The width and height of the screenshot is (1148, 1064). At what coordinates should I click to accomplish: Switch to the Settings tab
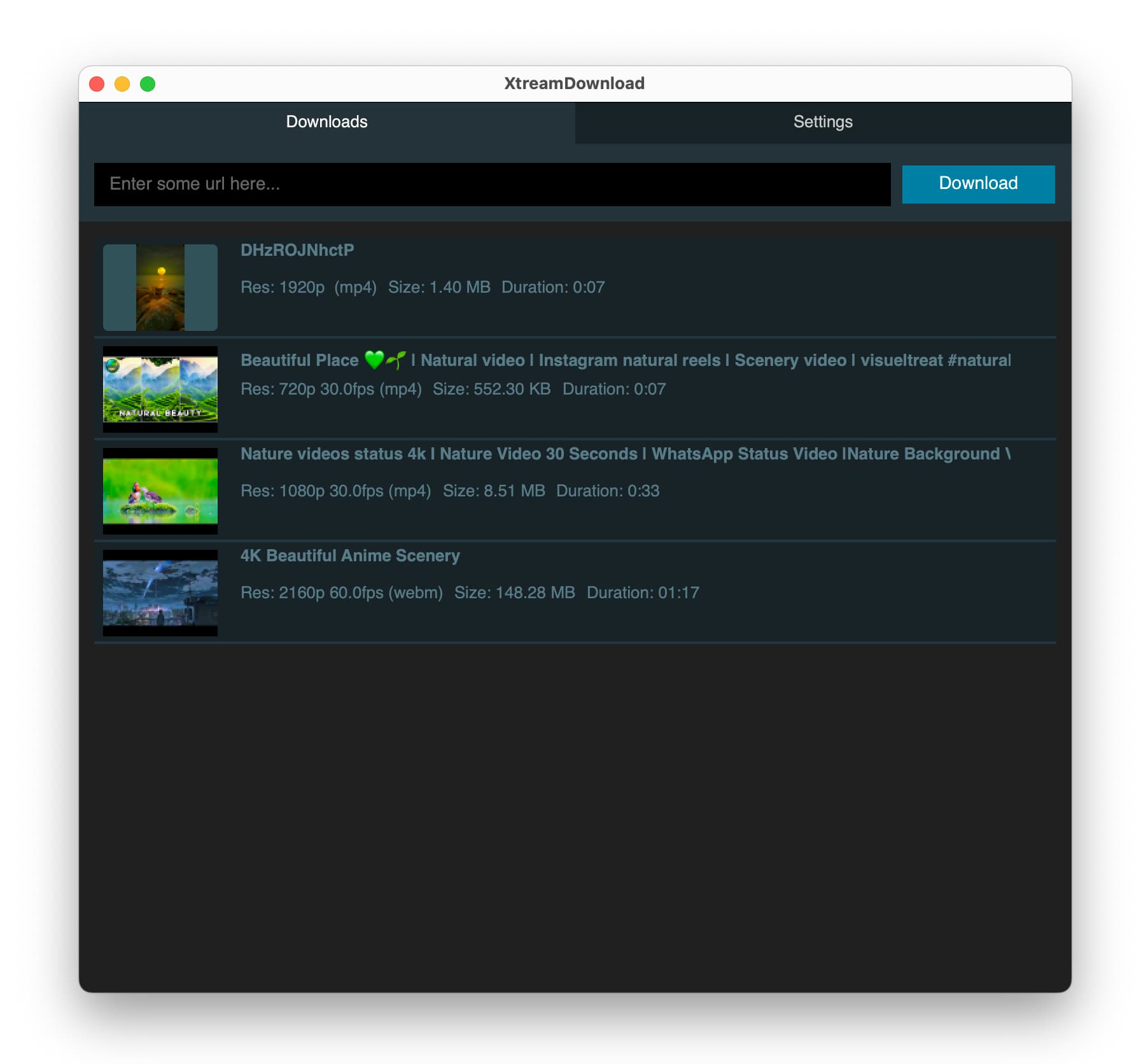(822, 122)
